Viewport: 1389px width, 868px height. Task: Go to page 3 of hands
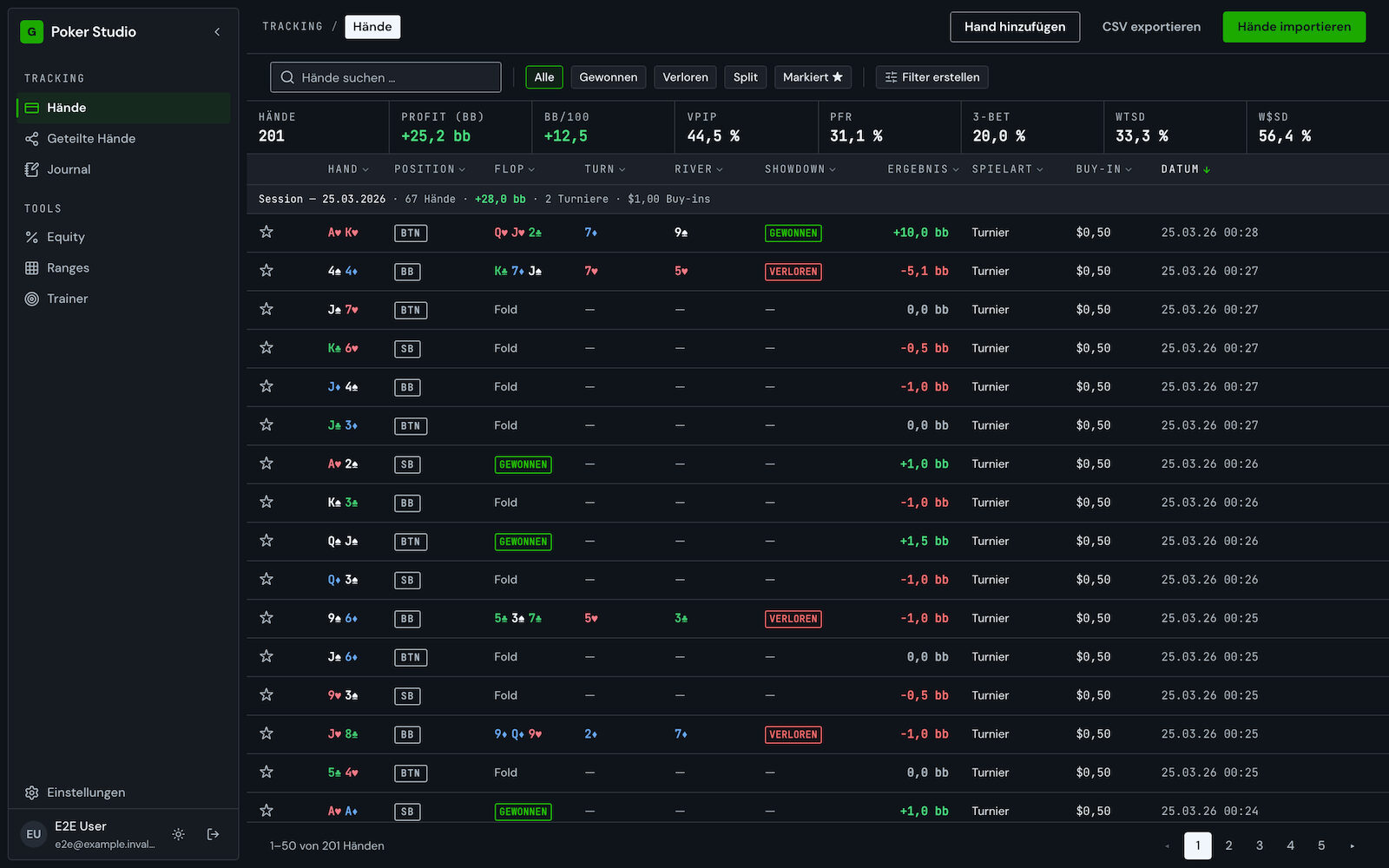pos(1260,845)
